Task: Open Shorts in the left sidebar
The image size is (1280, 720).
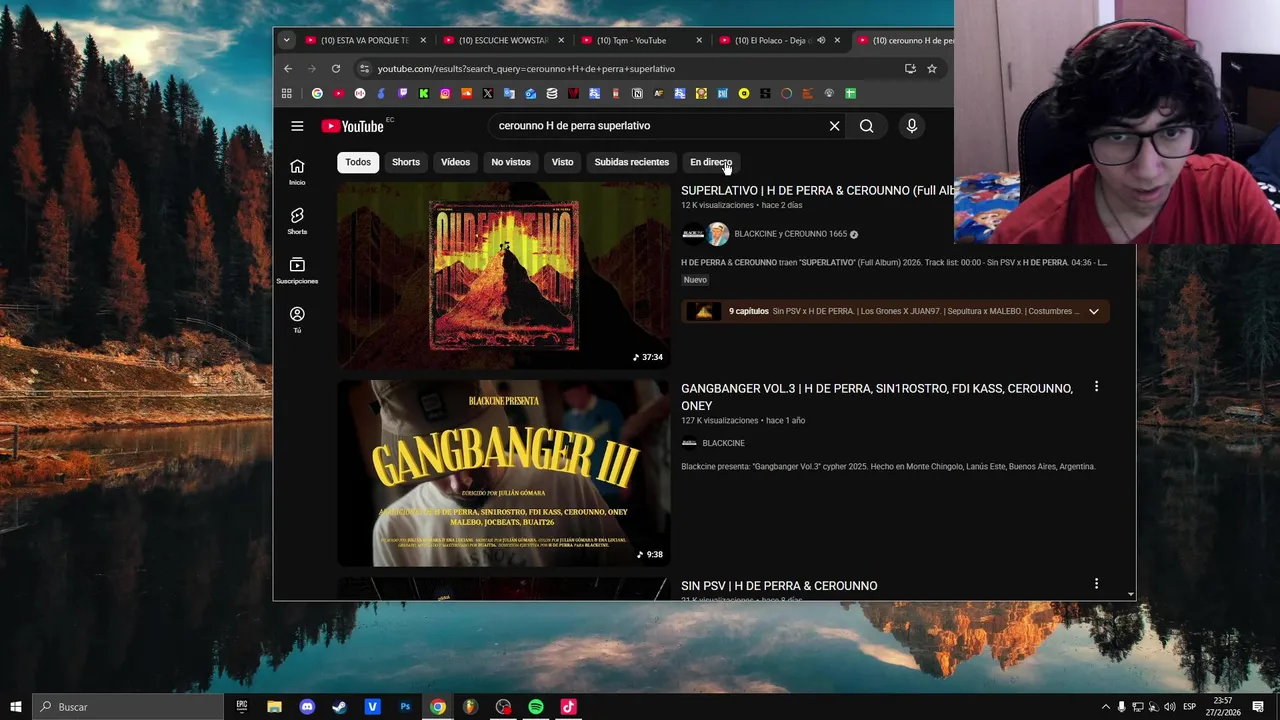Action: click(297, 221)
